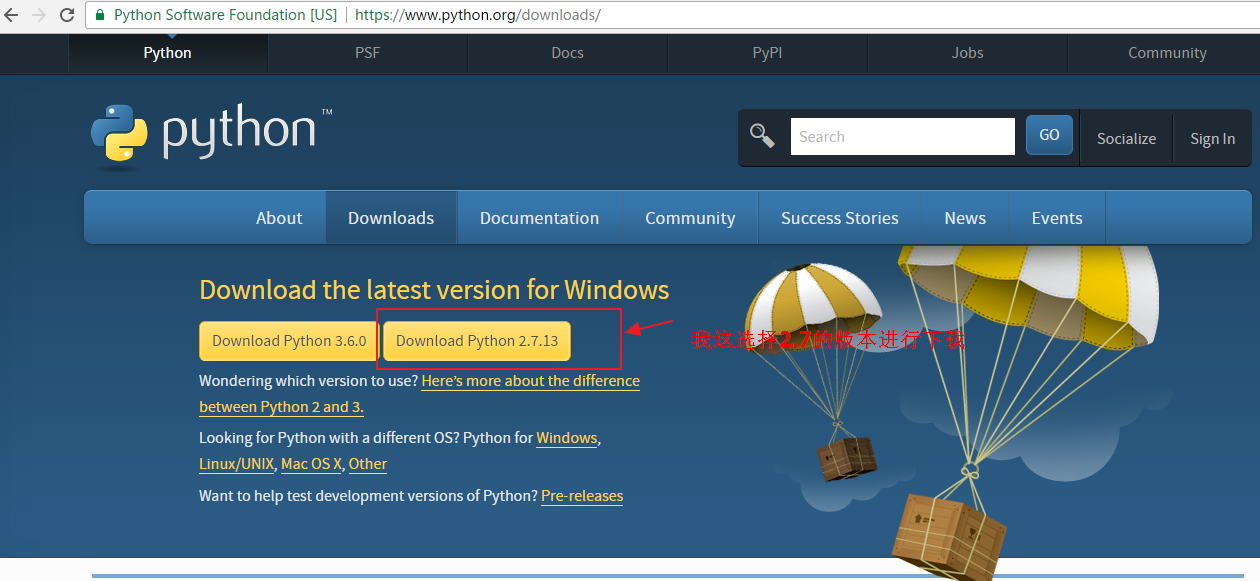This screenshot has height=581, width=1260.
Task: Click the browser forward arrow
Action: pyautogui.click(x=40, y=15)
